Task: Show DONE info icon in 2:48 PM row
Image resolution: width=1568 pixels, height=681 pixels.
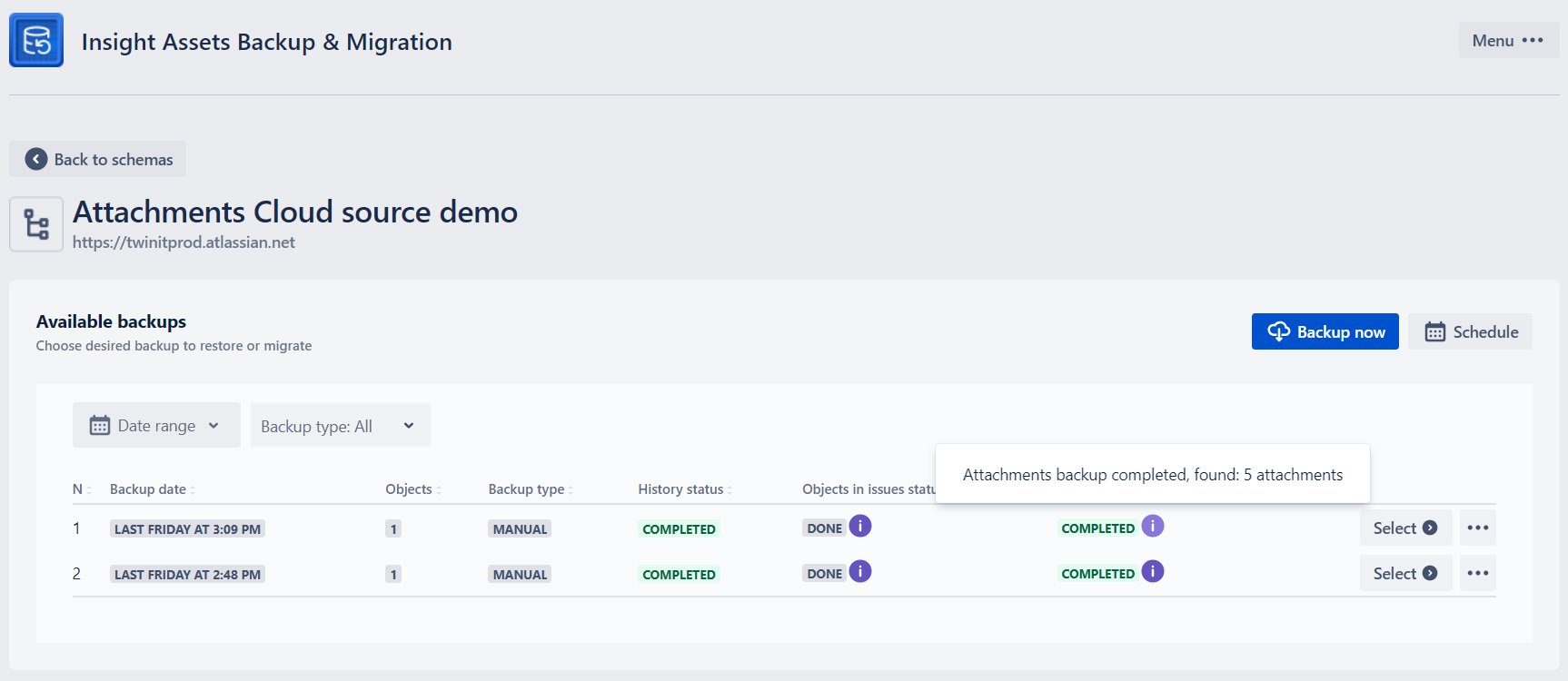Action: coord(860,571)
